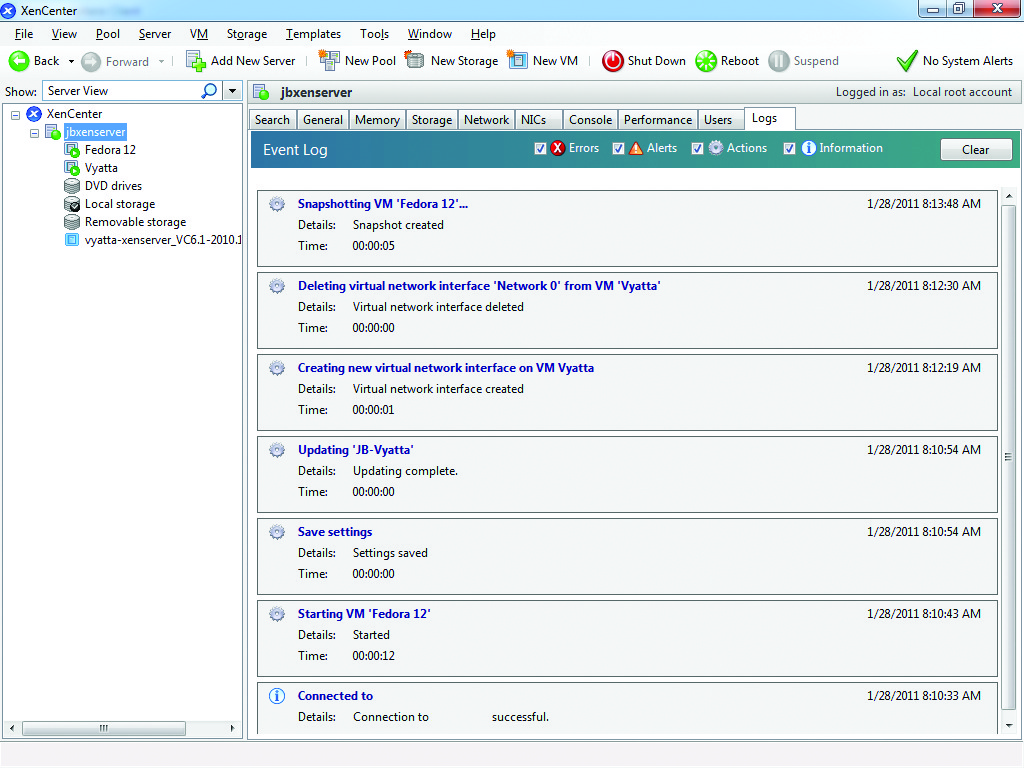Open the Back history dropdown arrow
Viewport: 1024px width, 768px height.
click(71, 61)
